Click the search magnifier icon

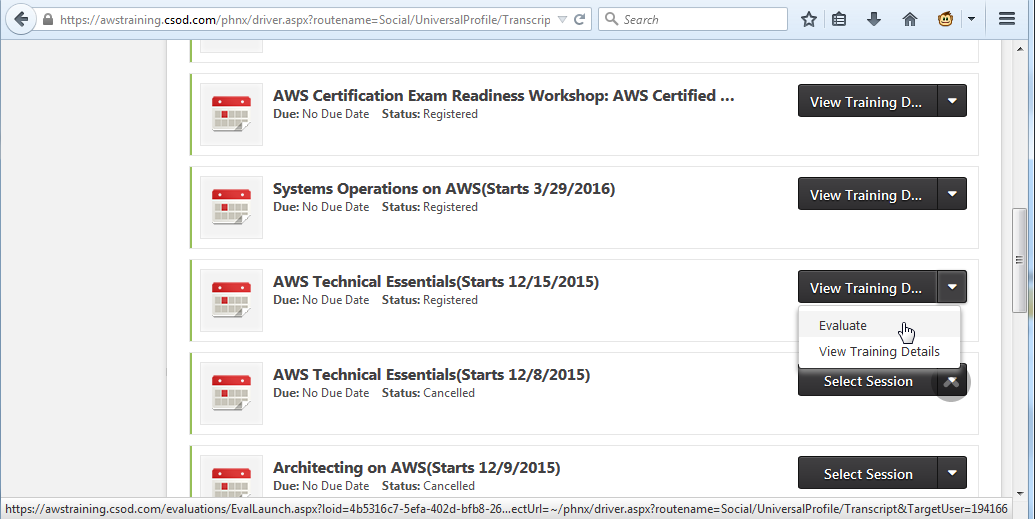point(611,19)
